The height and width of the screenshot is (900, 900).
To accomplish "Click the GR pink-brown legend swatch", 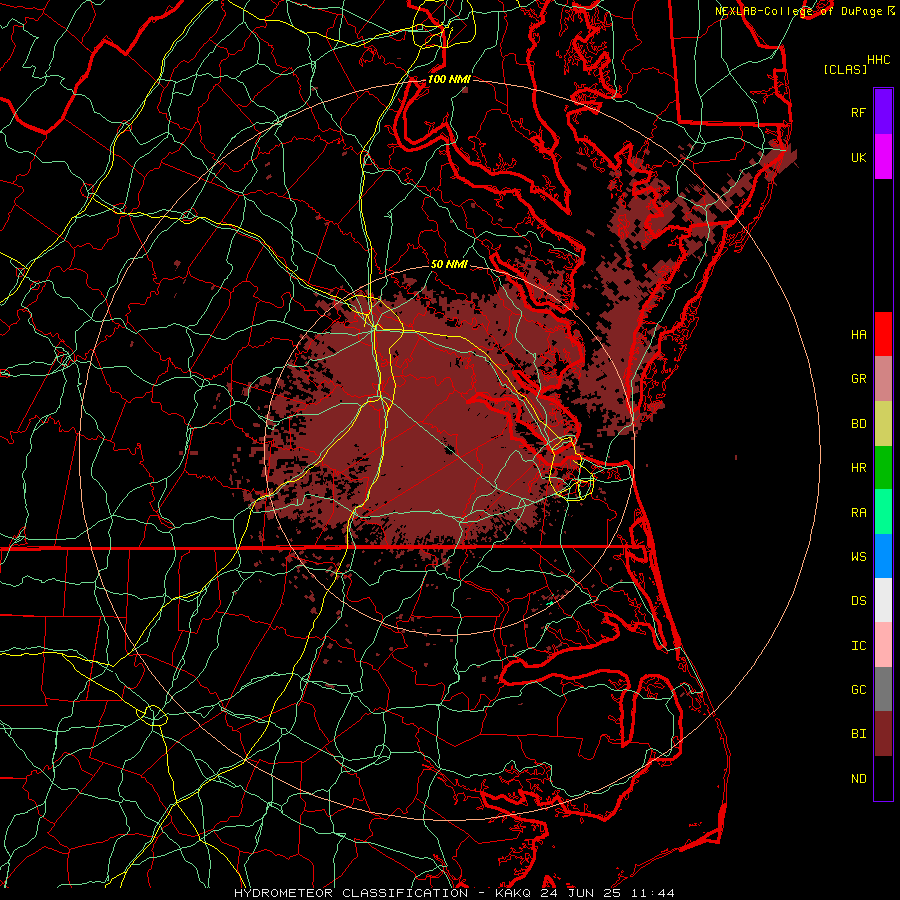I will [x=883, y=379].
